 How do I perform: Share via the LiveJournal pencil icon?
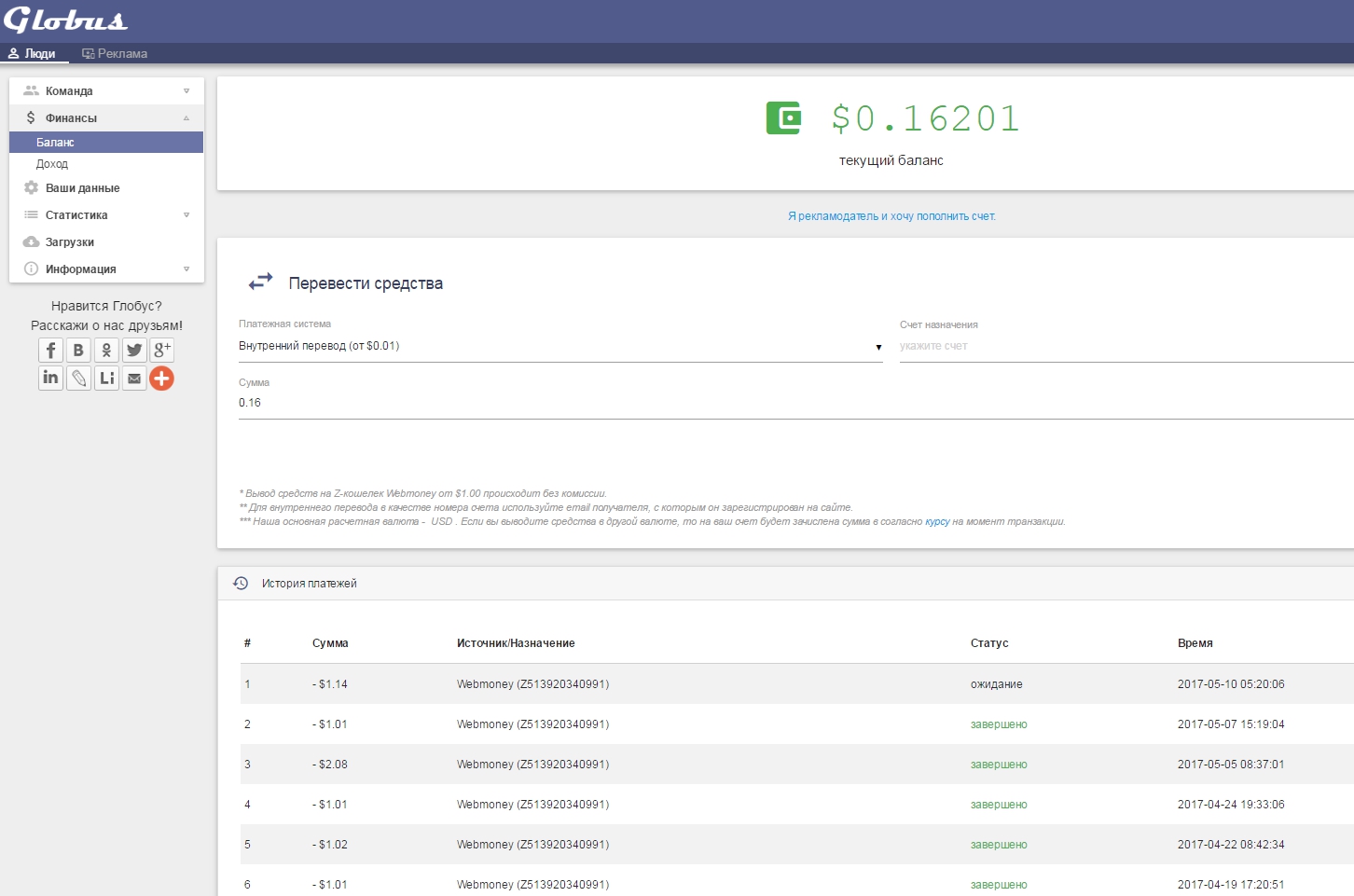coord(78,378)
